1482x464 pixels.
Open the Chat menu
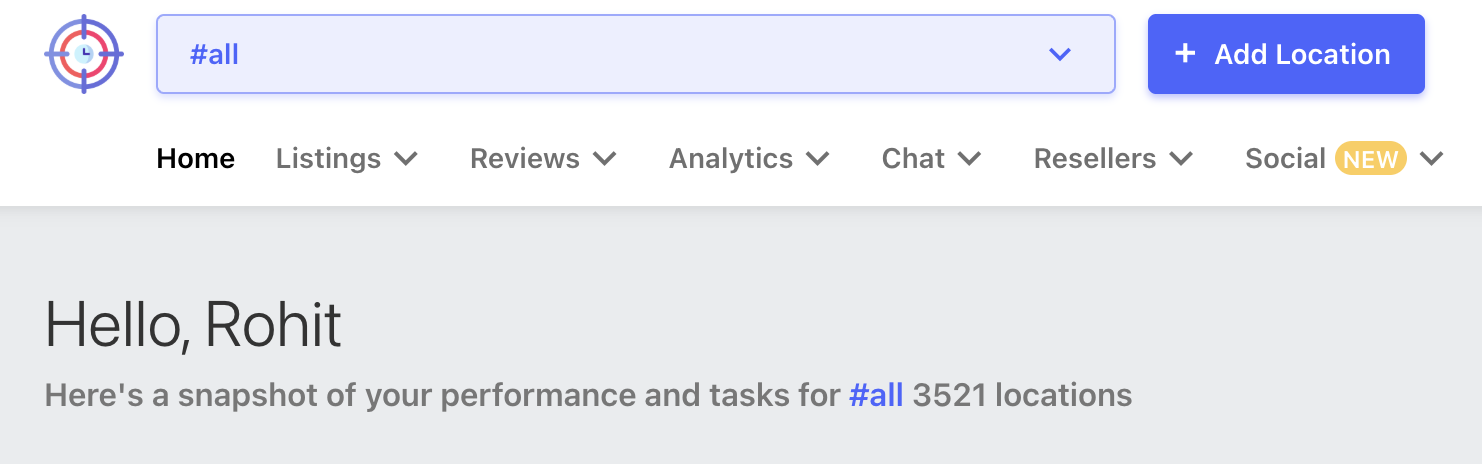click(x=913, y=159)
